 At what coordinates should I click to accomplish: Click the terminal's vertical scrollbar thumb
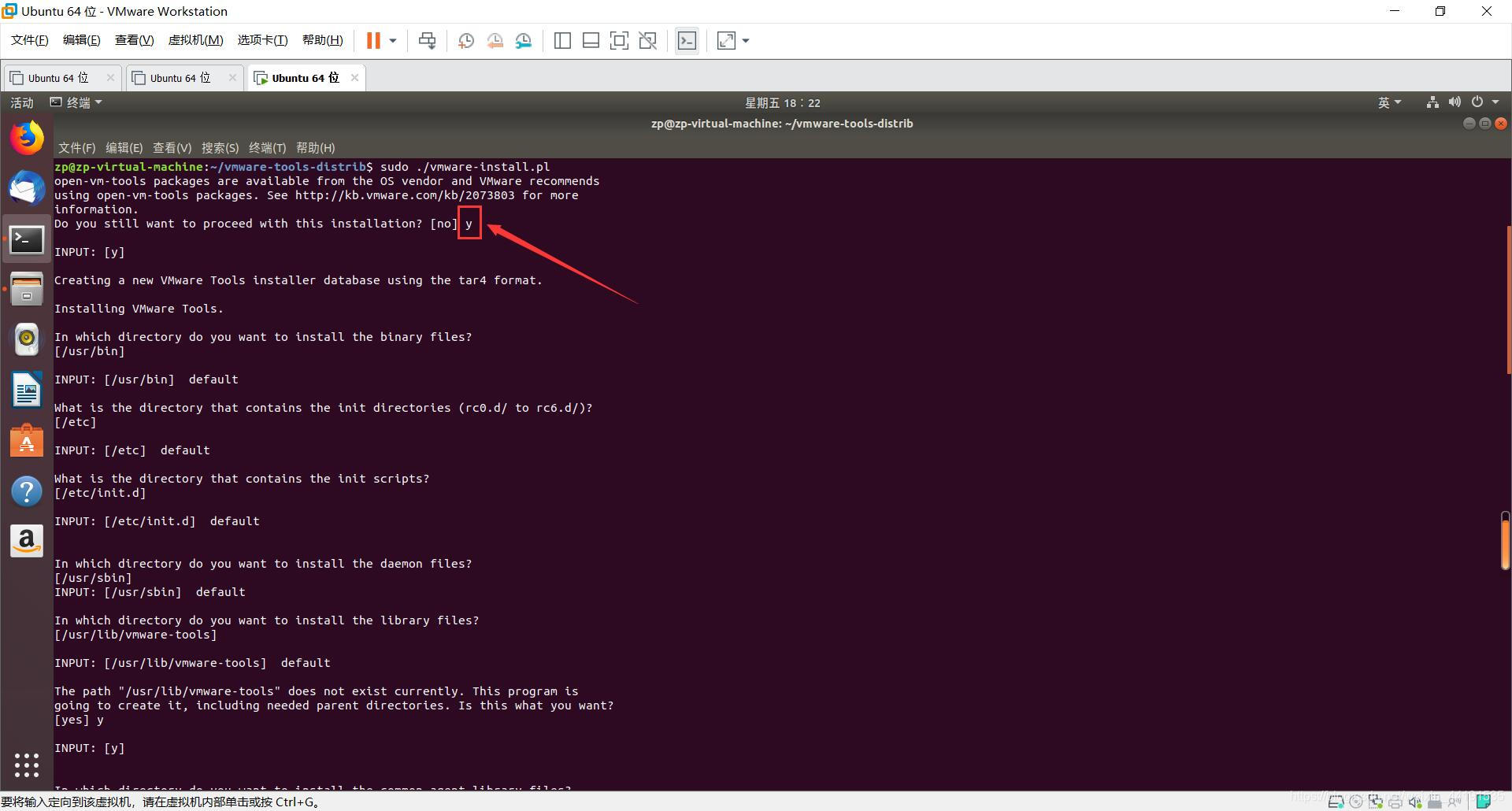coord(1508,299)
